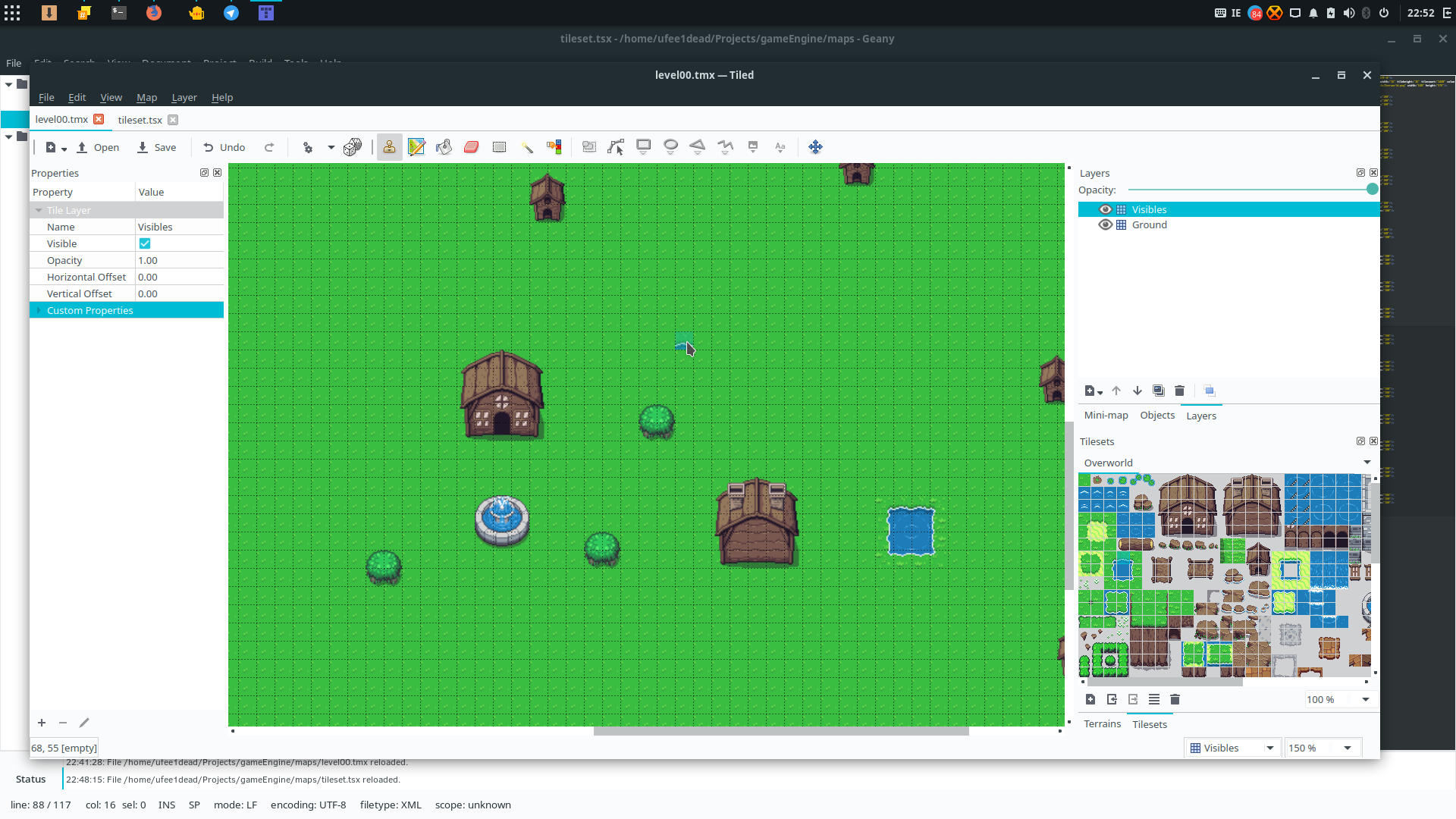Expand the Custom Properties group

39,310
